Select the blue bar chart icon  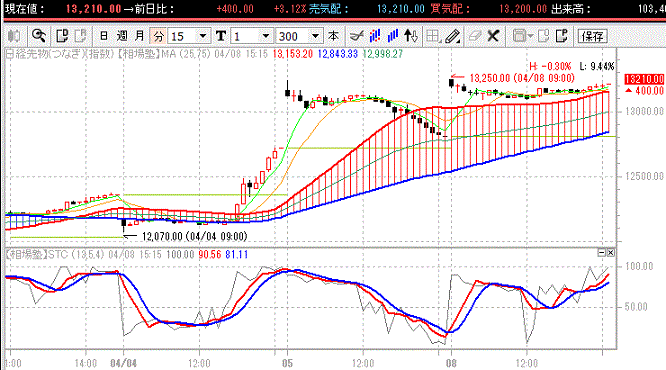tap(392, 36)
